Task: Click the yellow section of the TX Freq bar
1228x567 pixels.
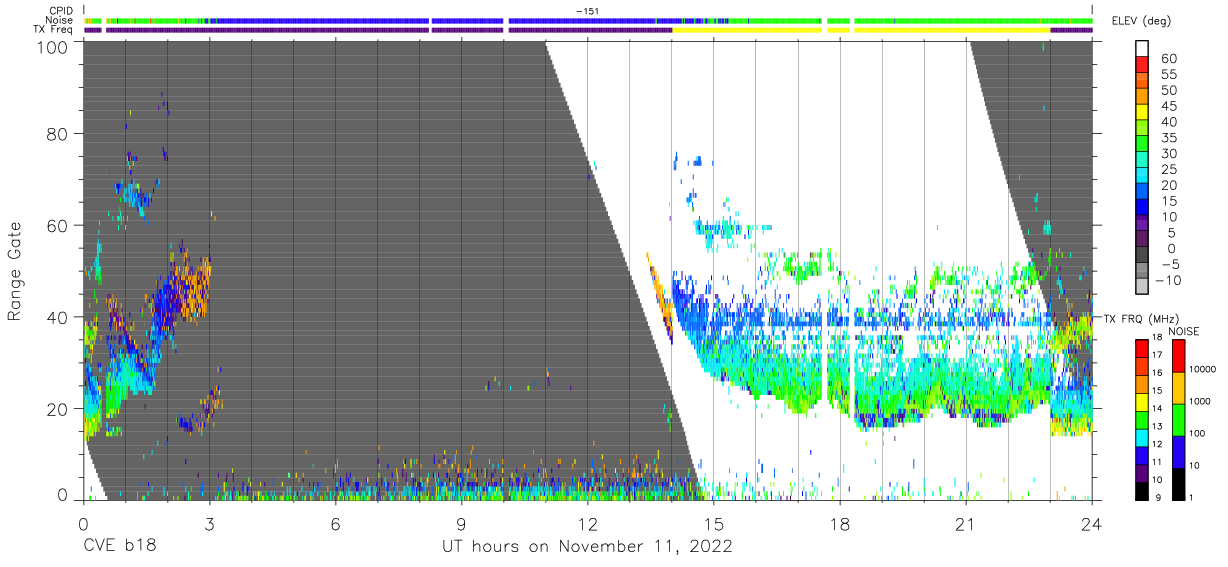Action: [x=860, y=30]
